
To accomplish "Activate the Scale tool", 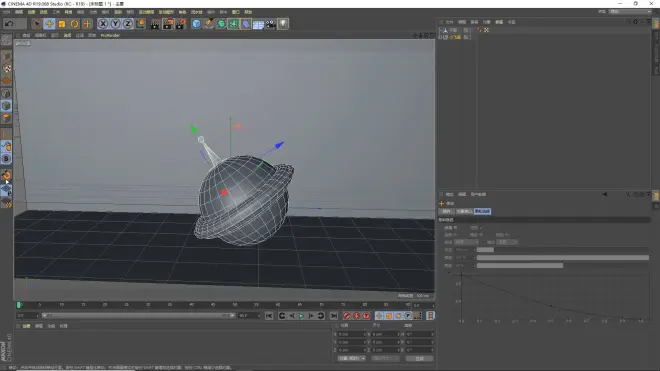I will pyautogui.click(x=62, y=24).
